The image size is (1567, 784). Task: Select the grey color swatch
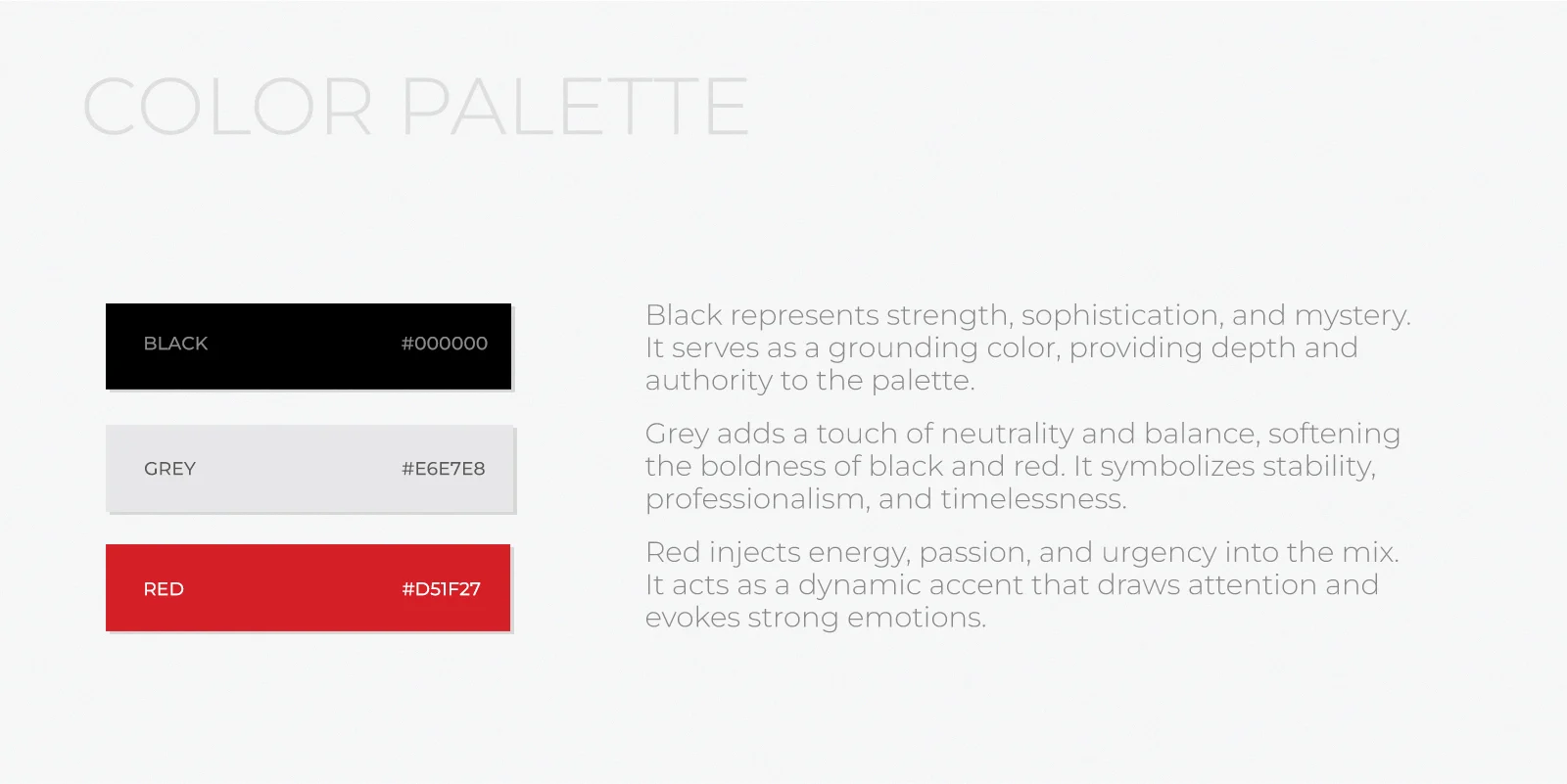pos(309,468)
